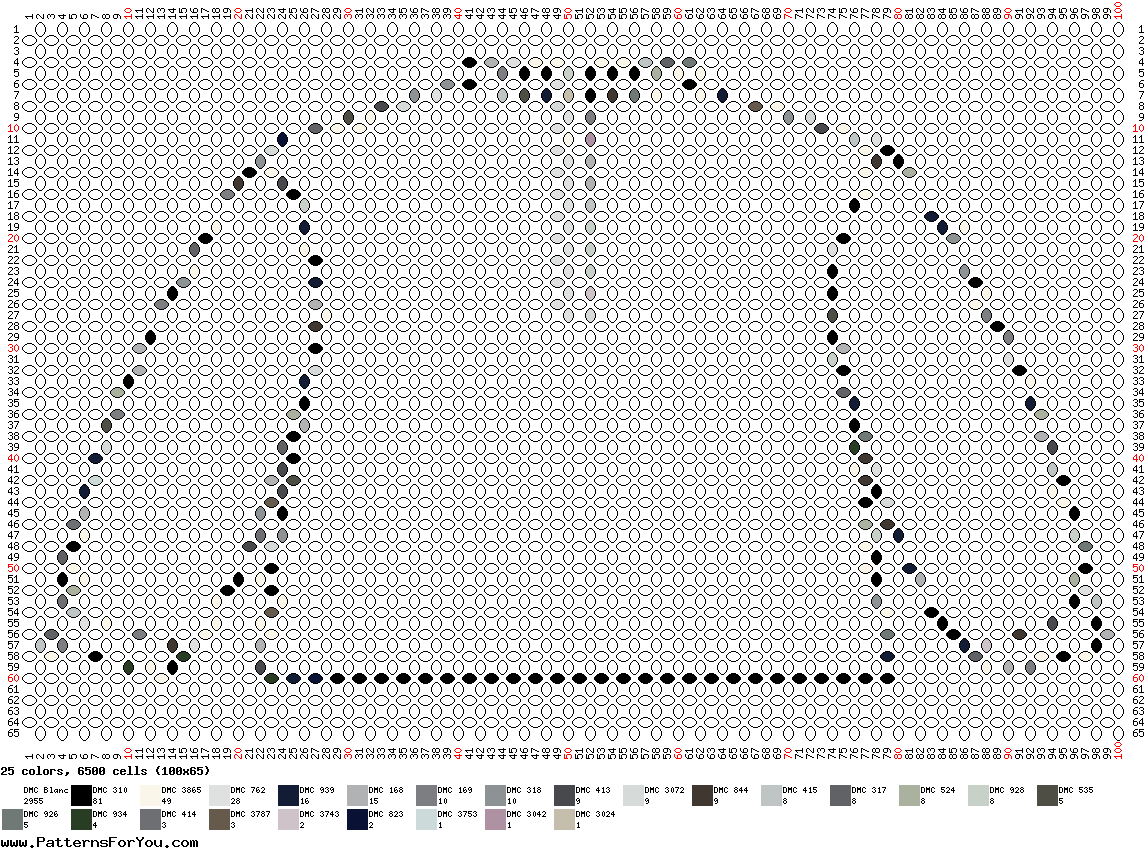Select the DMC 3787 brown color swatch
This screenshot has width=1148, height=851.
click(x=219, y=819)
